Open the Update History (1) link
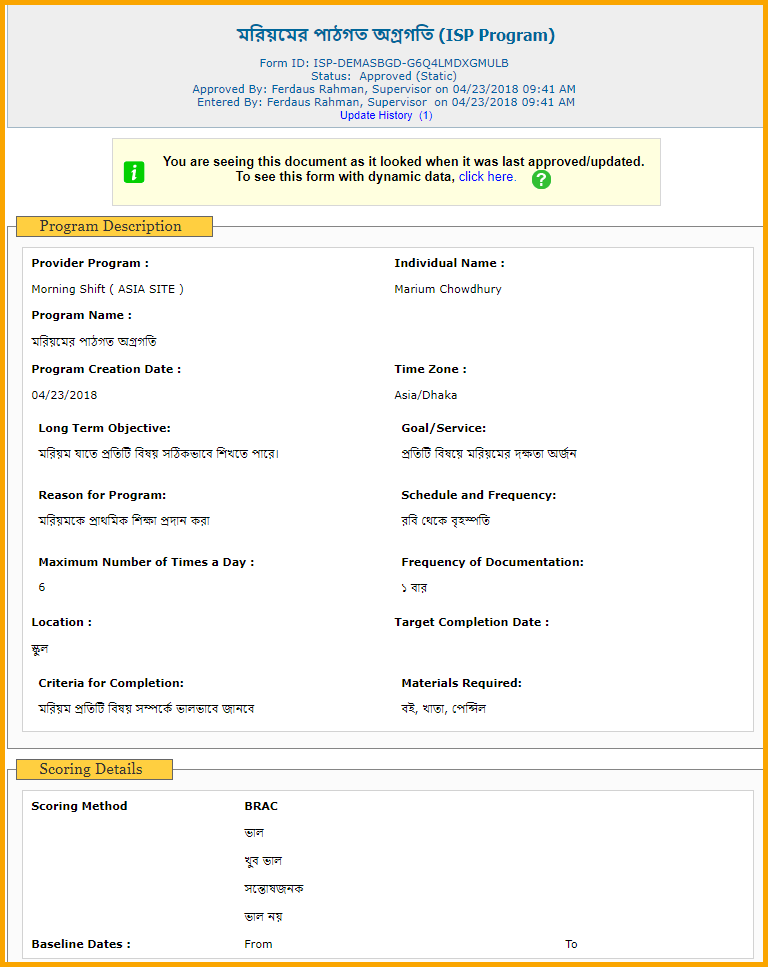768x967 pixels. click(x=386, y=115)
